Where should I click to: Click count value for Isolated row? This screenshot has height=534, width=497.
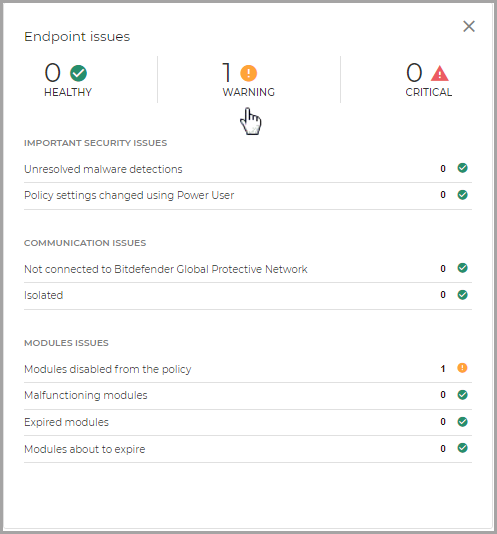pyautogui.click(x=443, y=295)
